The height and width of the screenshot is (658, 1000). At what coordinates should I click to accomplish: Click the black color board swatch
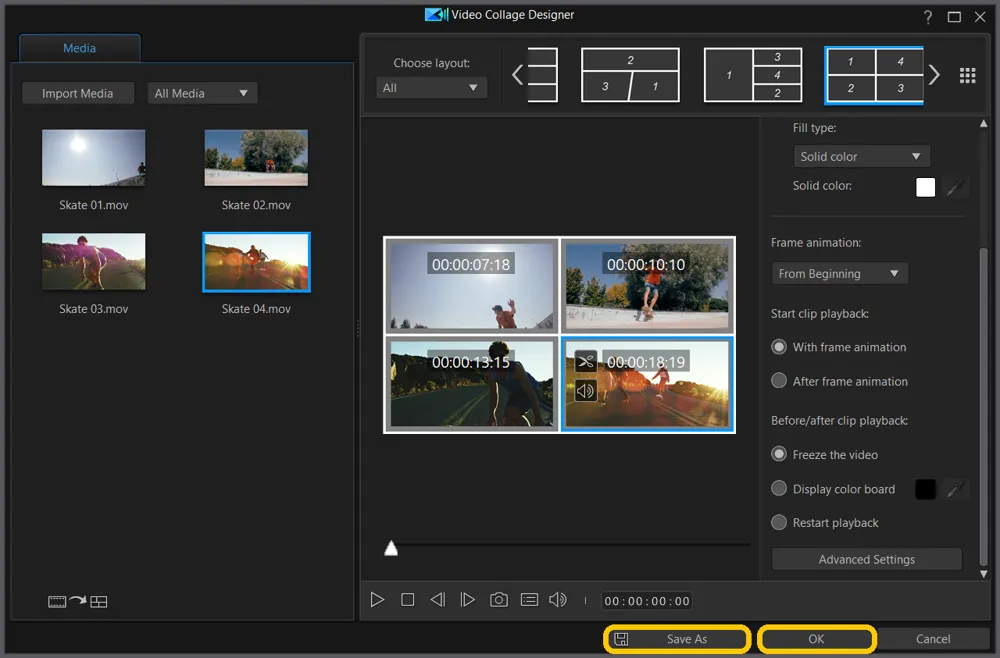(925, 489)
